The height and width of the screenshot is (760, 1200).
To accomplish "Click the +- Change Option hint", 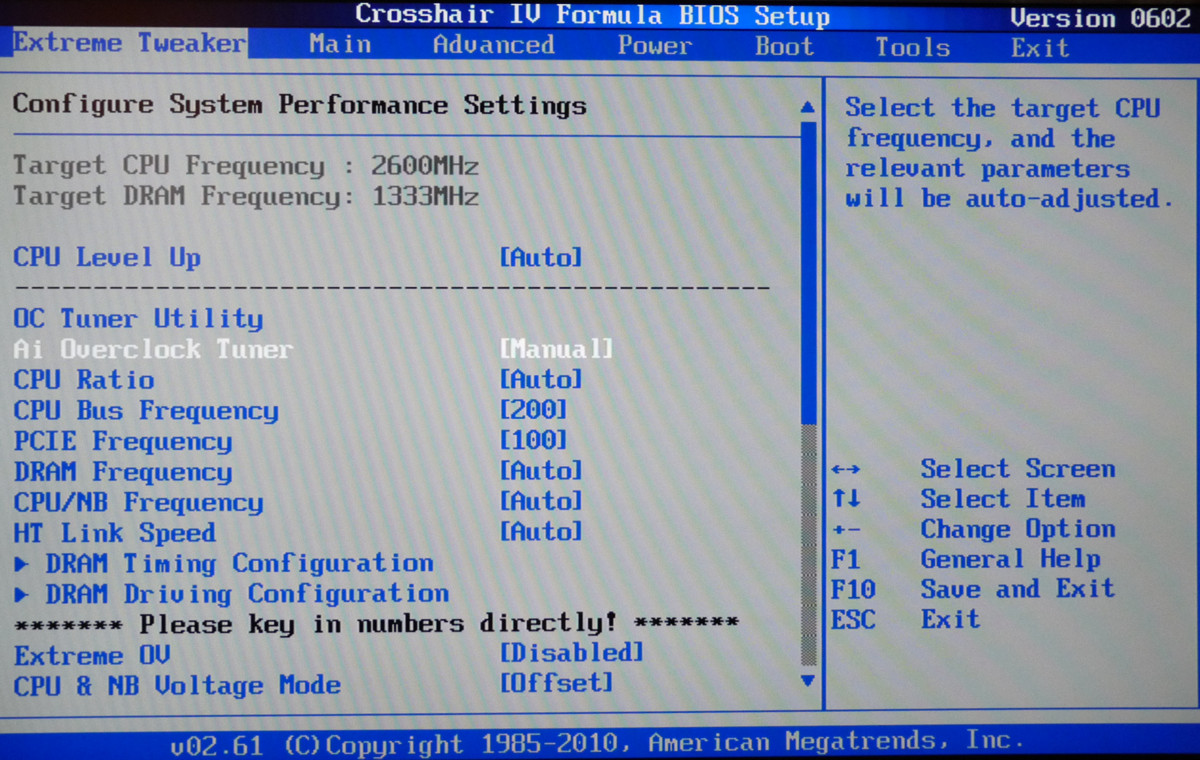I will (x=973, y=529).
